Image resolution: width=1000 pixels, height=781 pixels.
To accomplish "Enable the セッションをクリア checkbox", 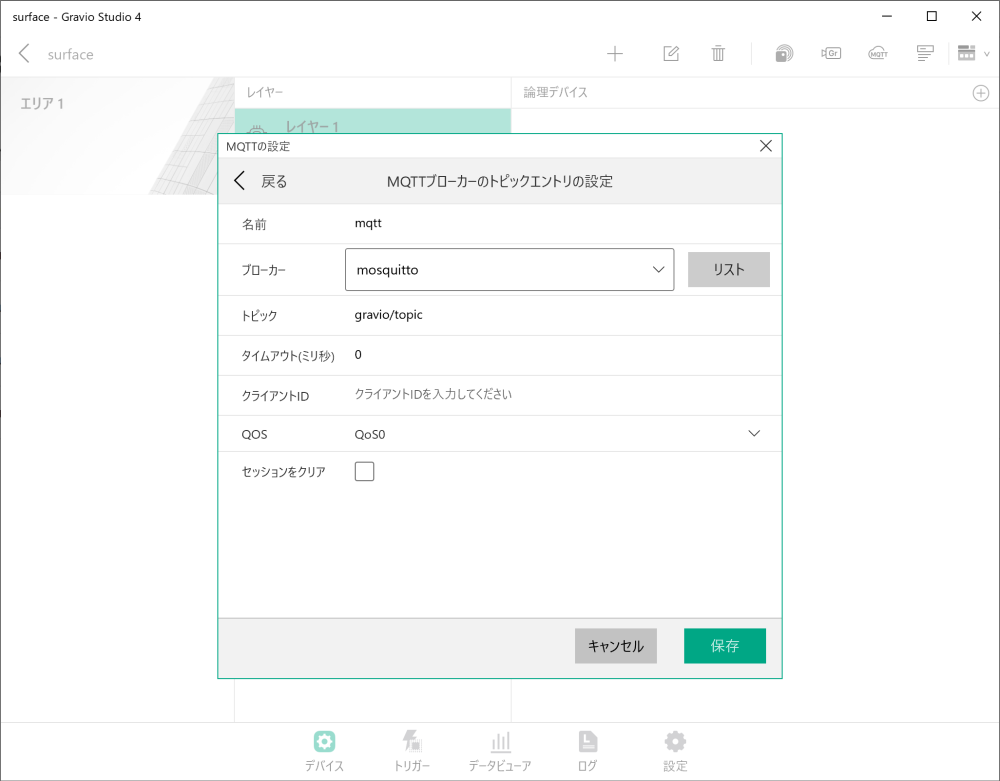I will 364,470.
